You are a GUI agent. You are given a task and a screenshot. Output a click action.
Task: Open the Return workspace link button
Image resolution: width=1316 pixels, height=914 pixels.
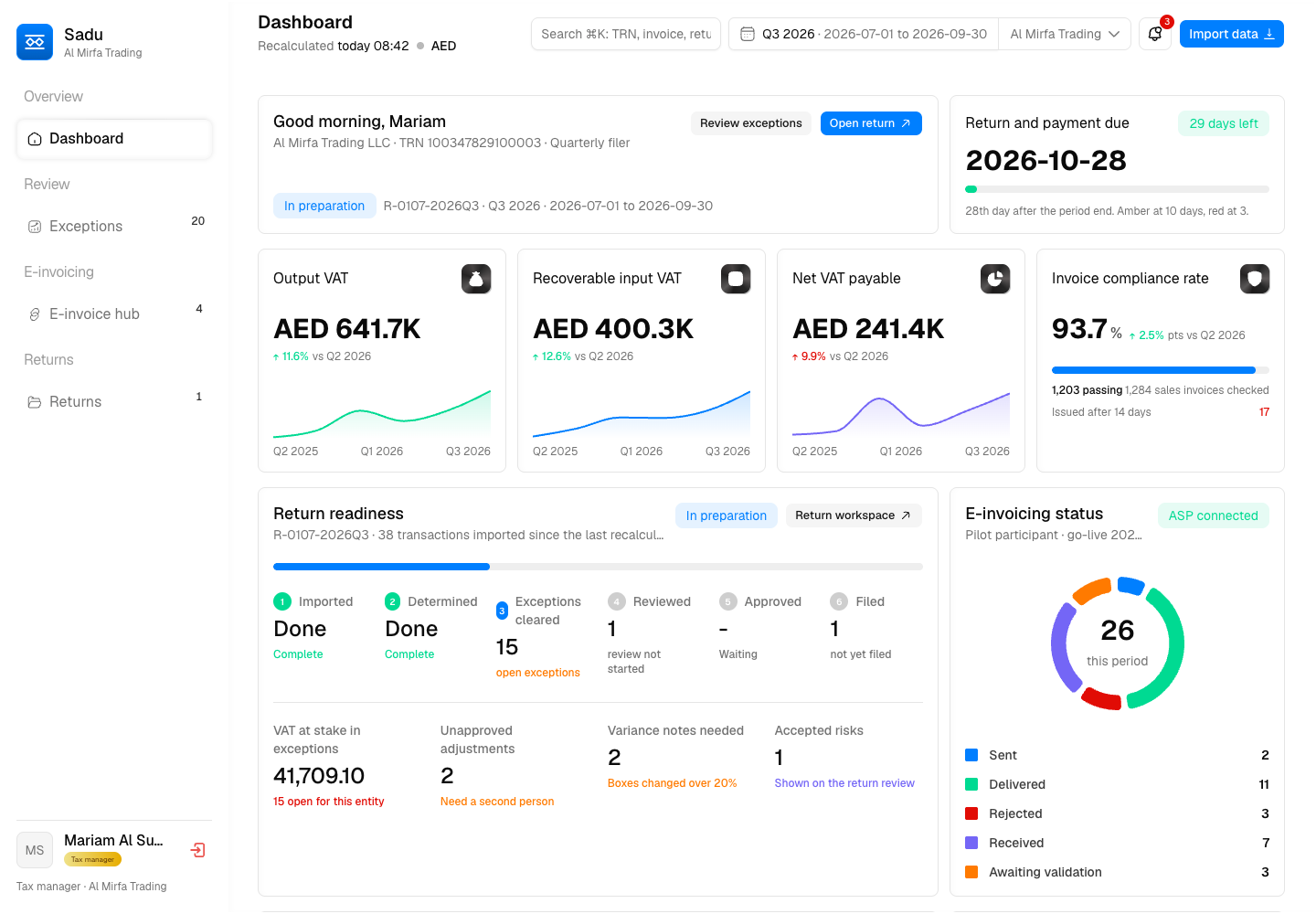(854, 515)
